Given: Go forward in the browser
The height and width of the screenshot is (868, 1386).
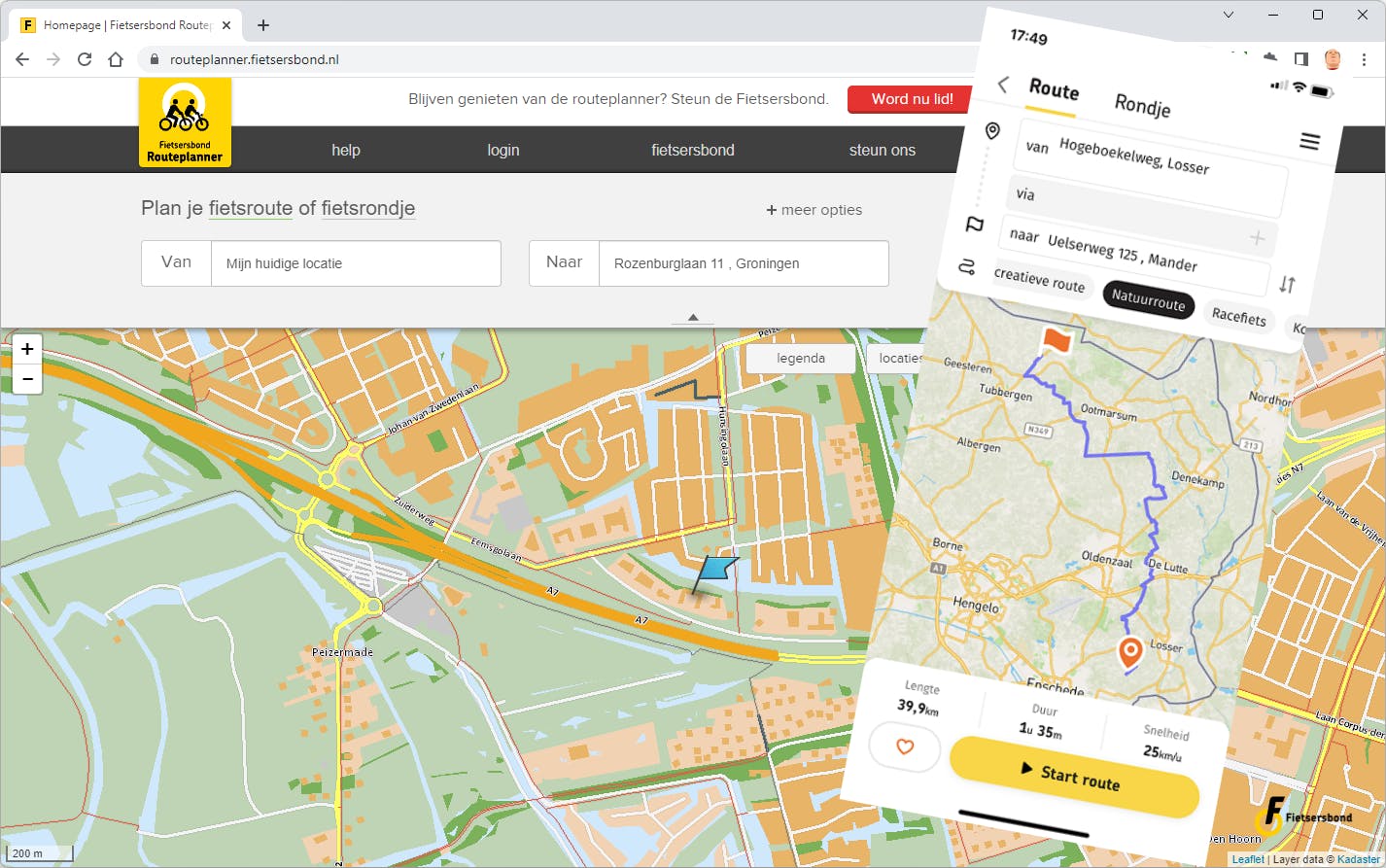Looking at the screenshot, I should coord(53,59).
